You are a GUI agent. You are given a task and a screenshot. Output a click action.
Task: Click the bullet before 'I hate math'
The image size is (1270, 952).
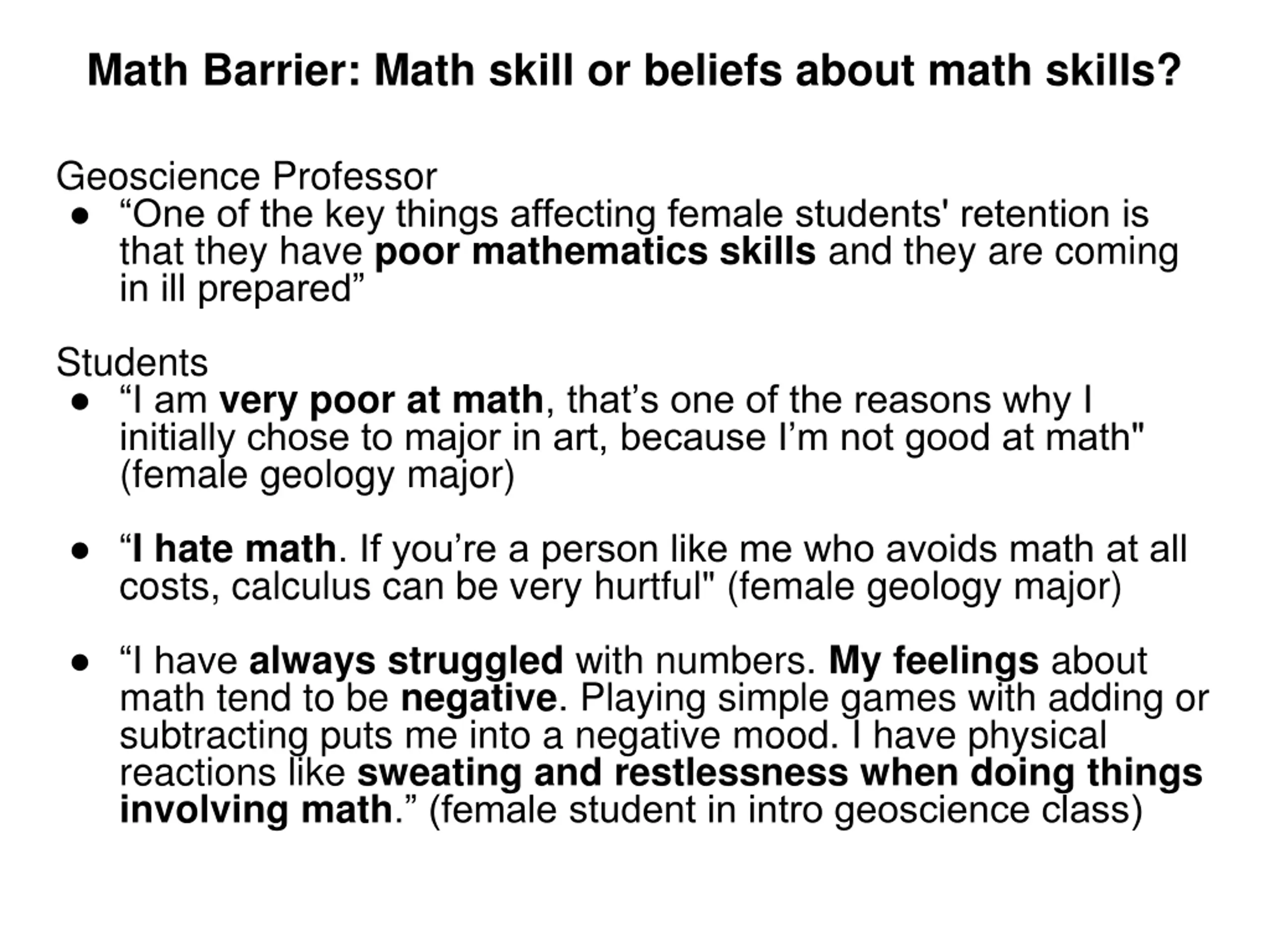coord(80,551)
